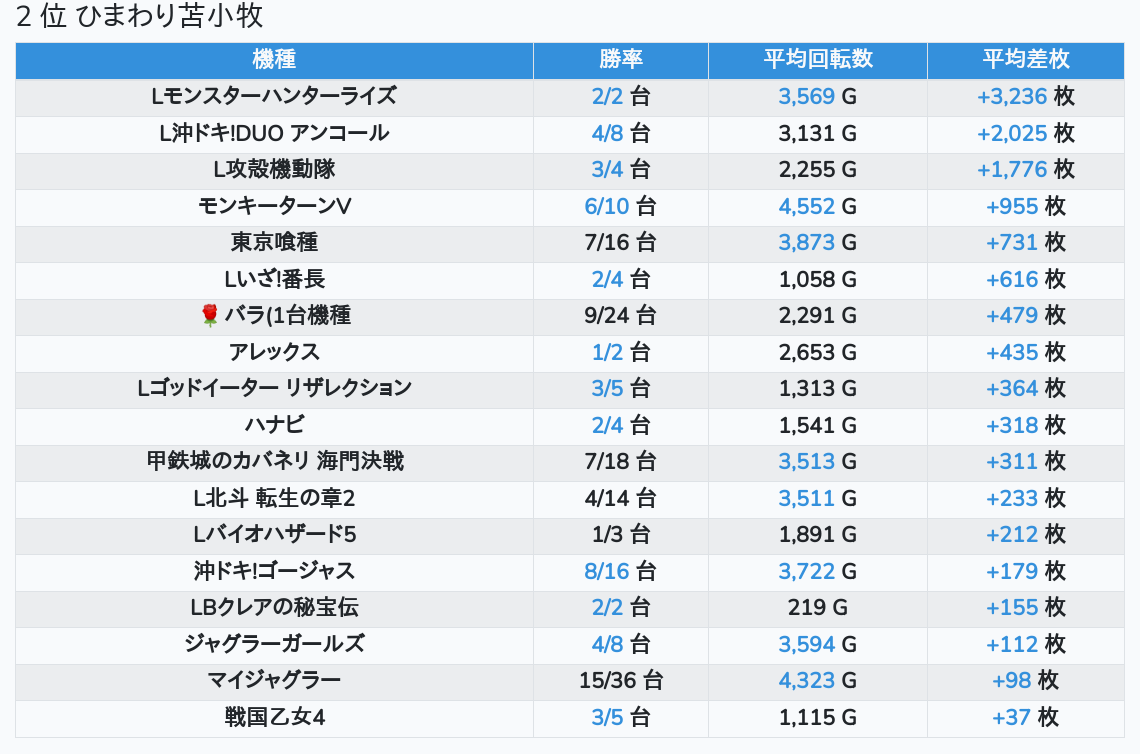
Task: Open 3,594 average spins for ジャグラーガールズ
Action: click(807, 645)
